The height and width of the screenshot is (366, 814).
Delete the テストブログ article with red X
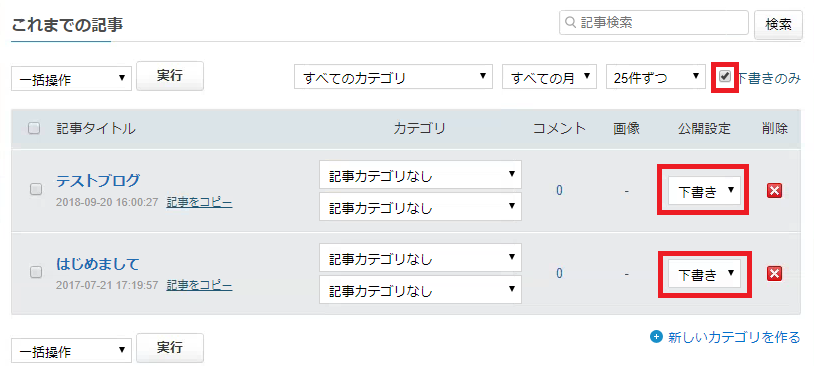point(774,191)
